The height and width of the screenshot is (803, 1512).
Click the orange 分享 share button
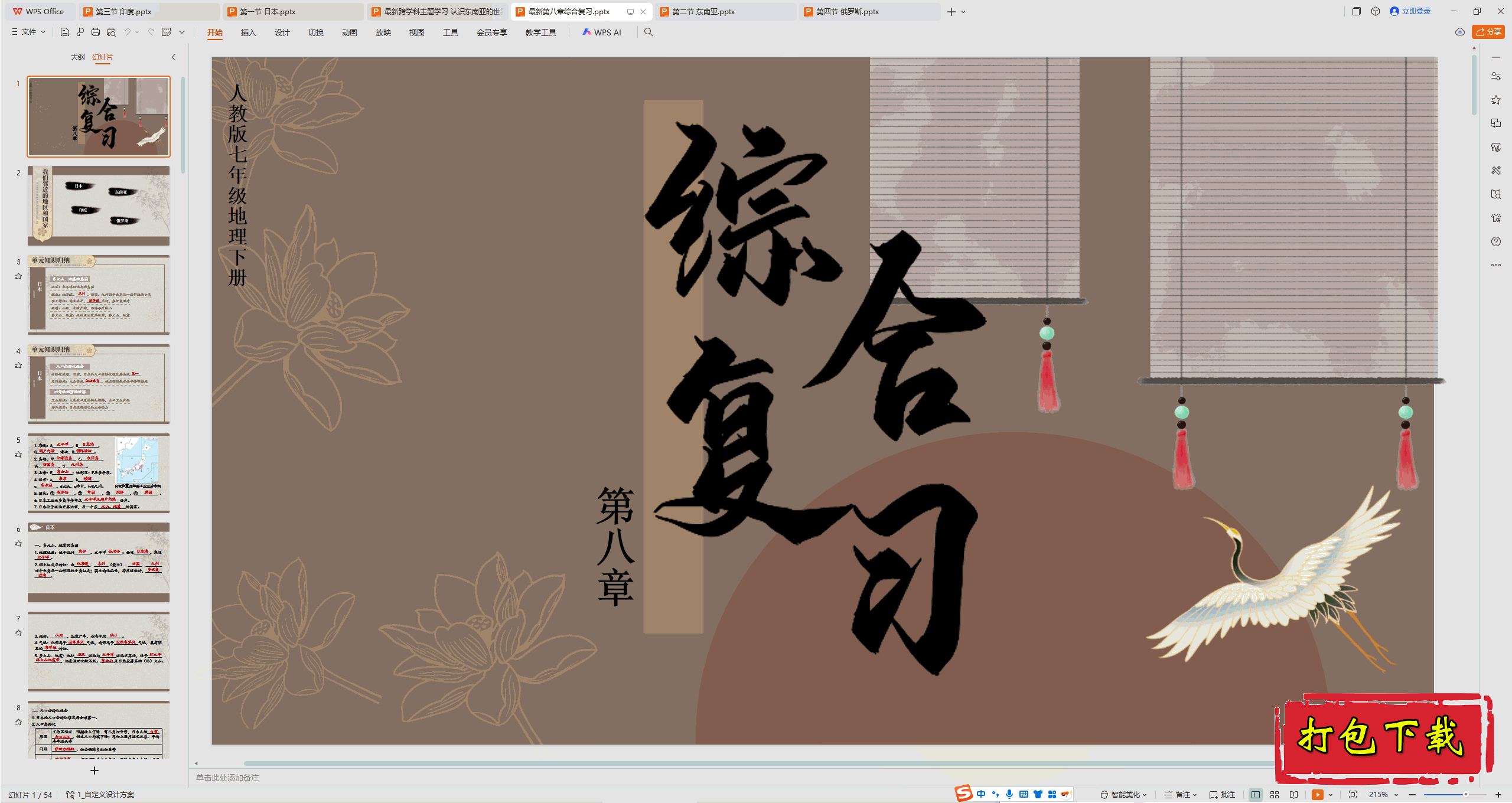pyautogui.click(x=1488, y=32)
